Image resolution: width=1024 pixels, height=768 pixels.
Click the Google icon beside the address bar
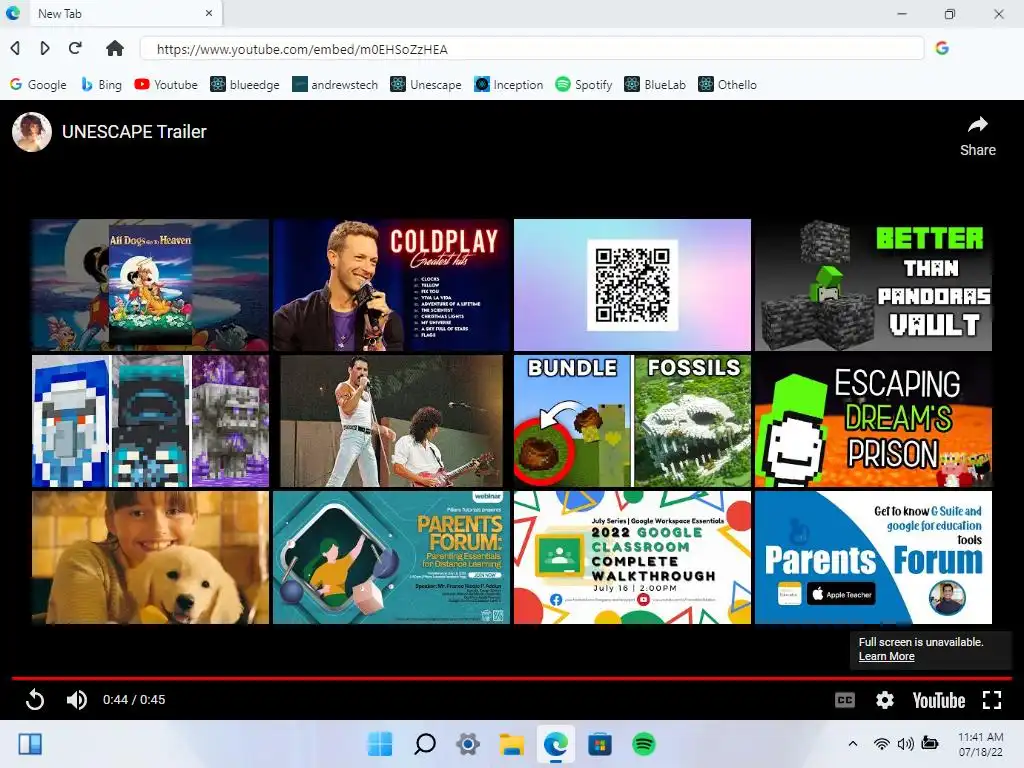(942, 48)
